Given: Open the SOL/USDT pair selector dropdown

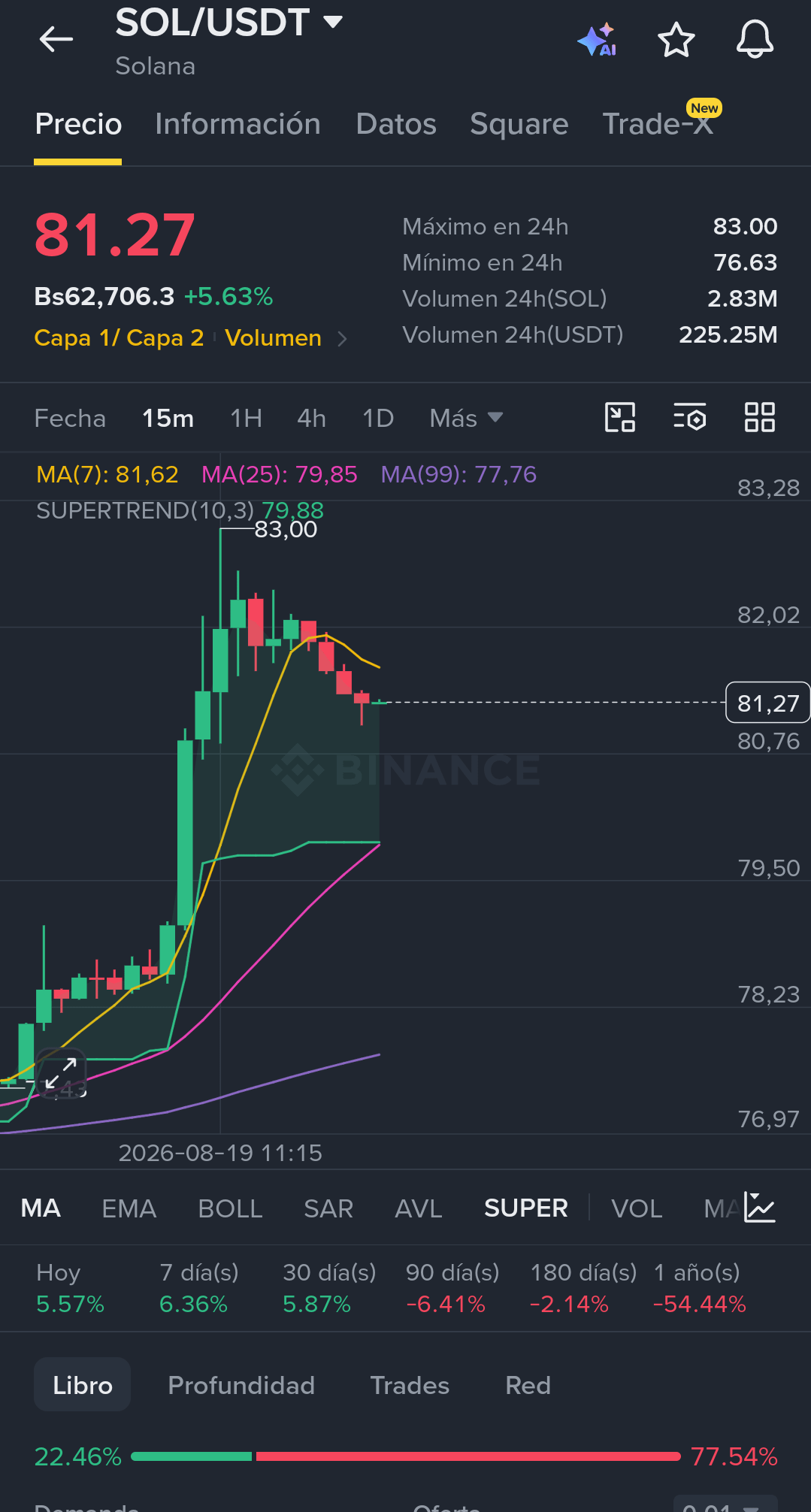Looking at the screenshot, I should coord(229,23).
